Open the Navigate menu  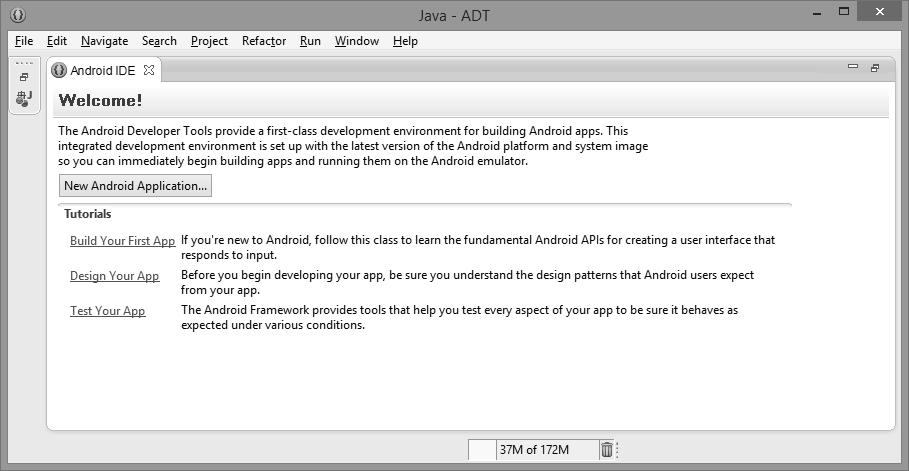(104, 41)
